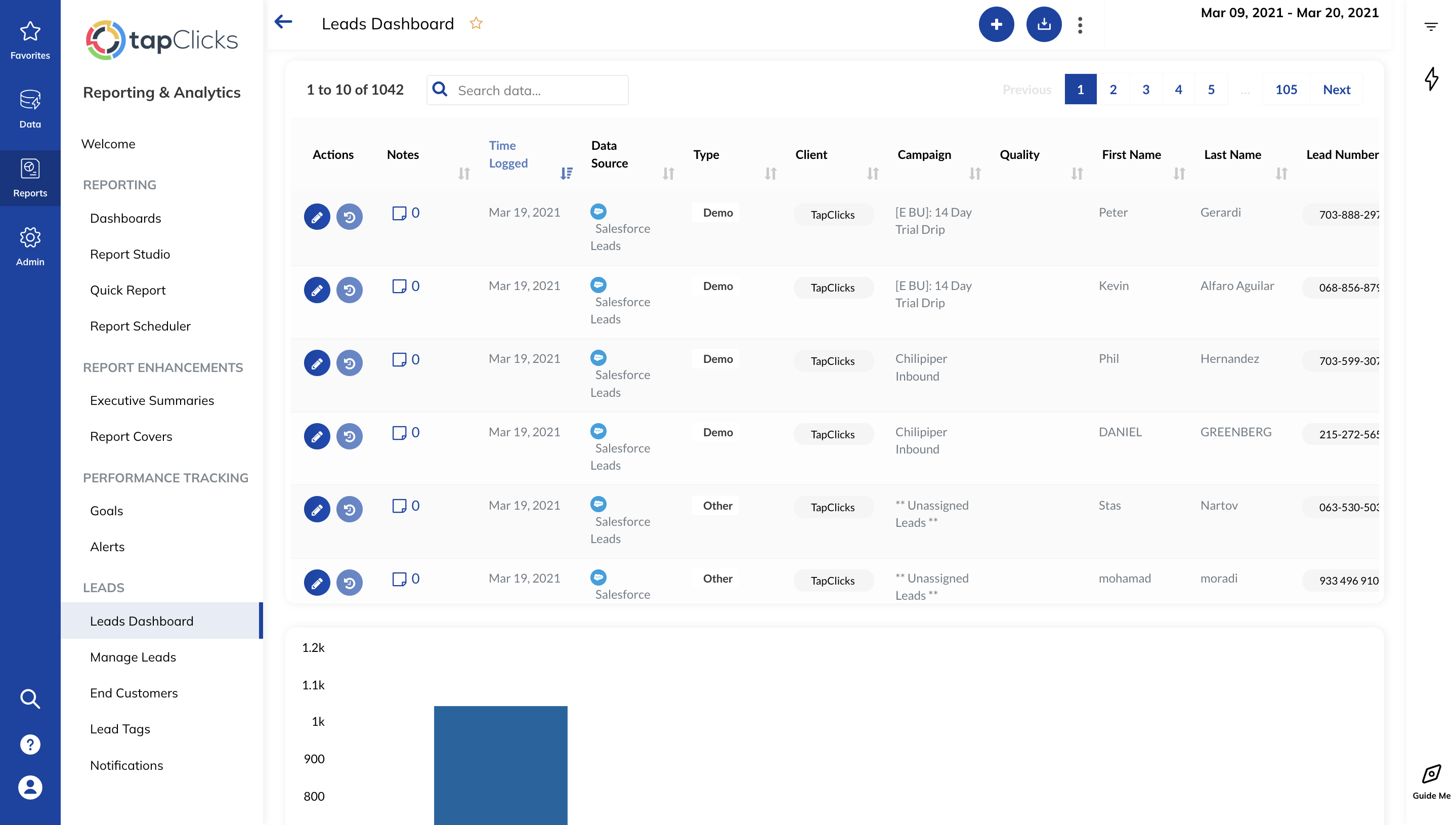Sort by Quality column
Image resolution: width=1456 pixels, height=825 pixels.
tap(1077, 174)
